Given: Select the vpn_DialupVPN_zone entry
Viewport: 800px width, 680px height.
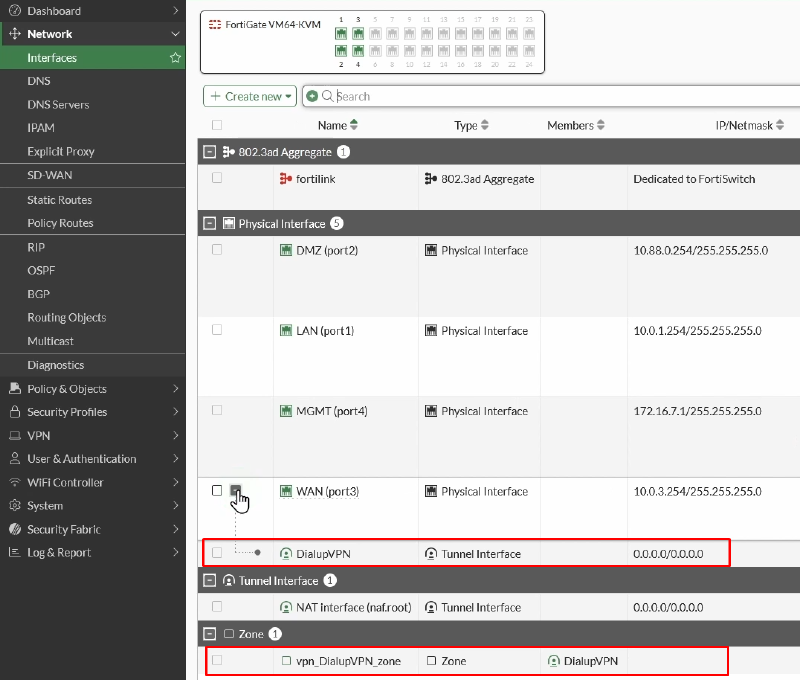Looking at the screenshot, I should pos(348,661).
